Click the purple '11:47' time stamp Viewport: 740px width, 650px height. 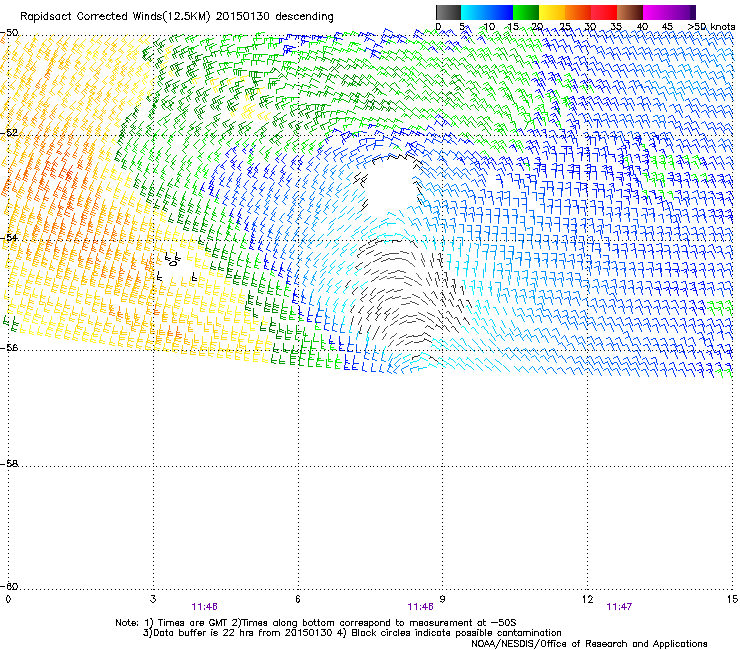[x=619, y=607]
